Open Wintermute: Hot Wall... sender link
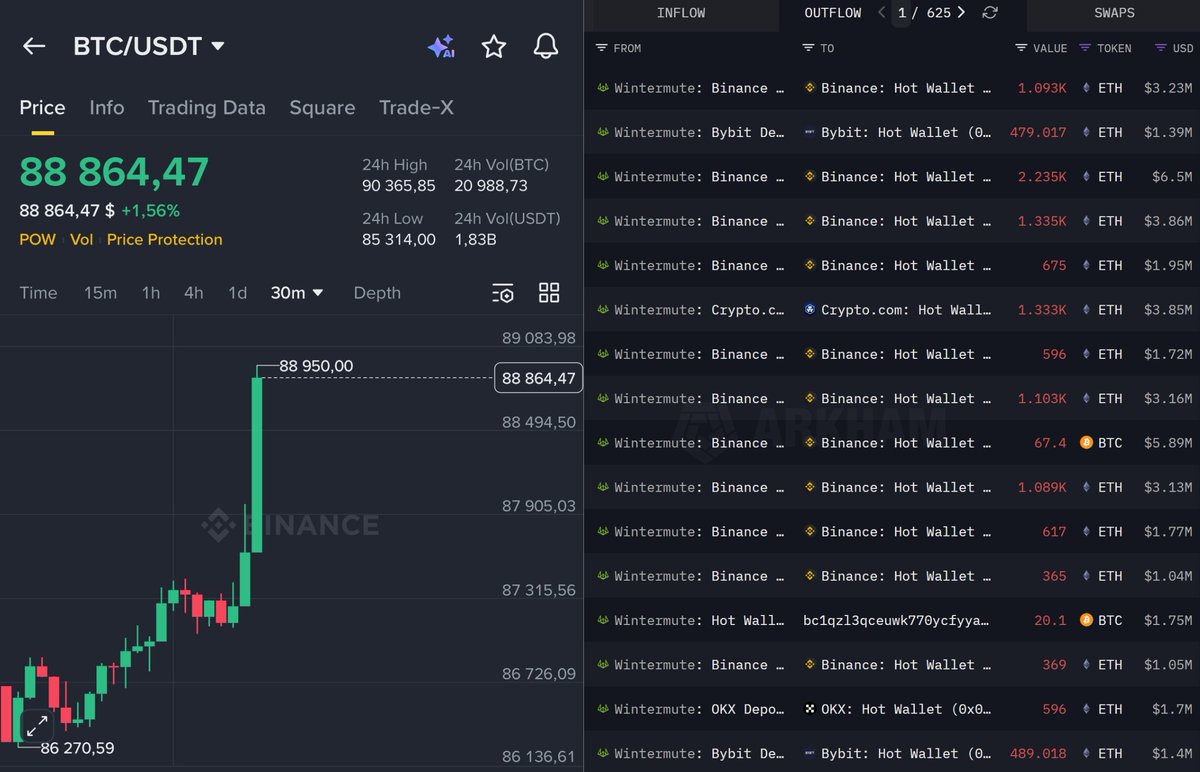This screenshot has width=1200, height=772. coord(699,620)
